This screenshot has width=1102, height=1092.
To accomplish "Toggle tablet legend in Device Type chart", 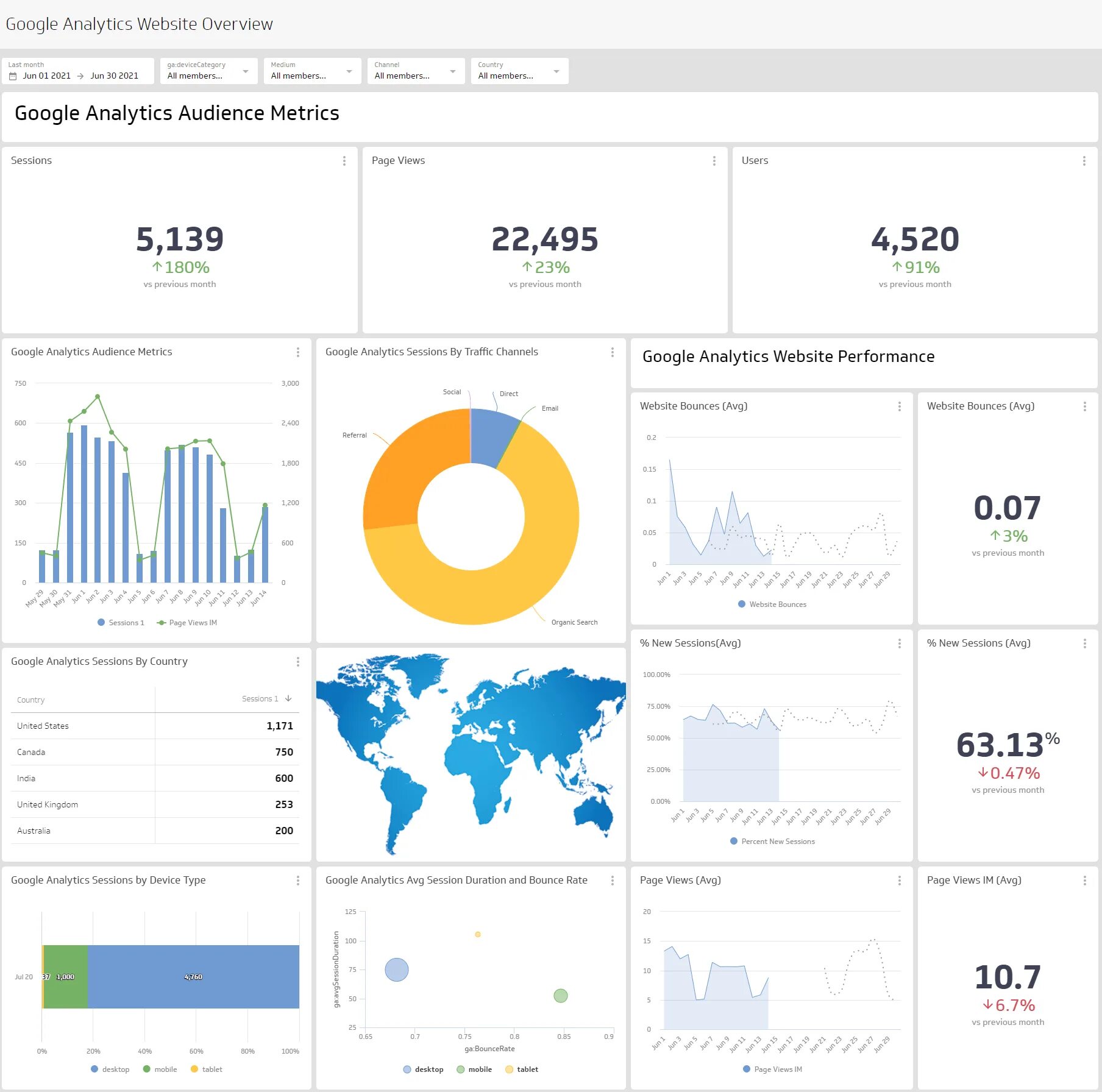I will pos(207,1069).
